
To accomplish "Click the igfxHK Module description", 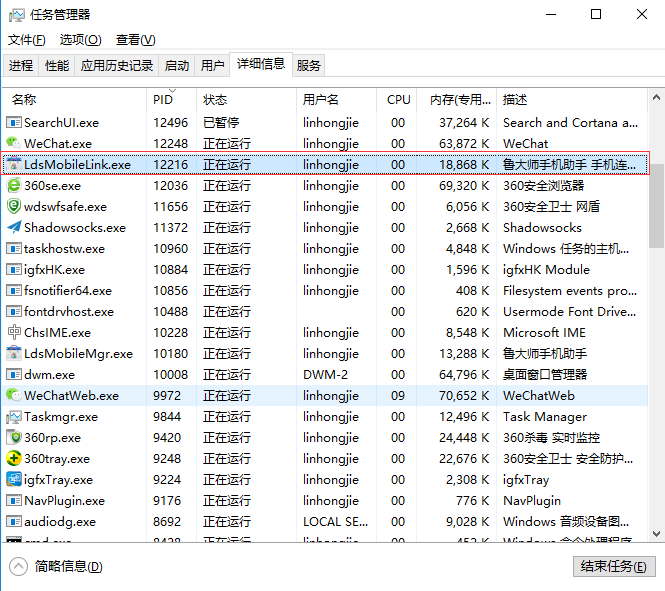I will click(x=546, y=270).
